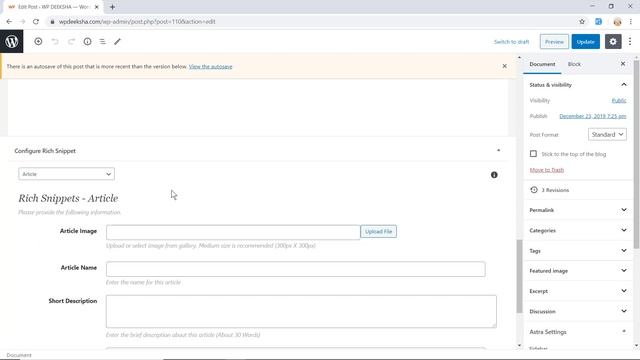Open the block navigation list

pos(102,41)
